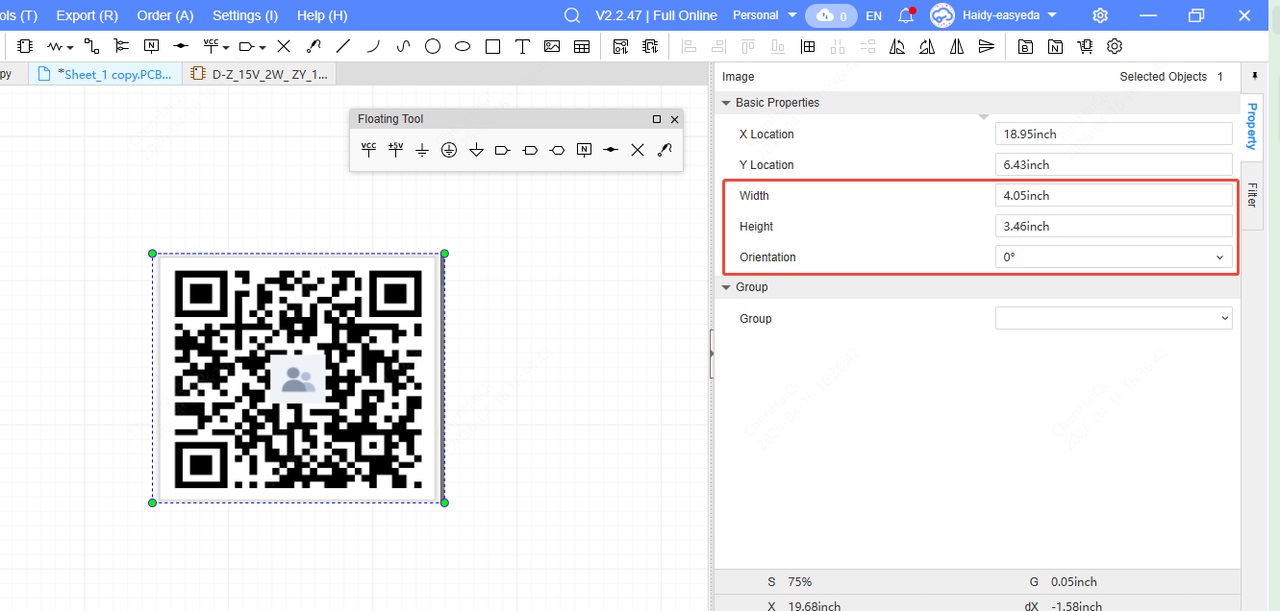Click the cloud sync status button
1280x611 pixels.
[832, 15]
